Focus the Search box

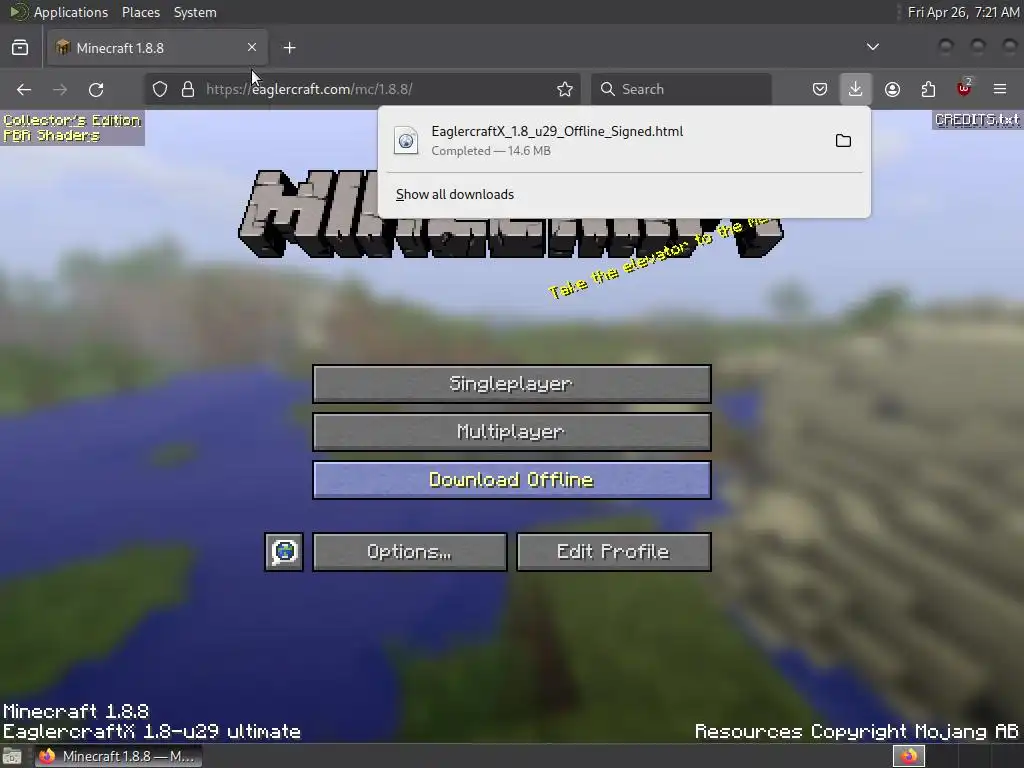coord(681,89)
